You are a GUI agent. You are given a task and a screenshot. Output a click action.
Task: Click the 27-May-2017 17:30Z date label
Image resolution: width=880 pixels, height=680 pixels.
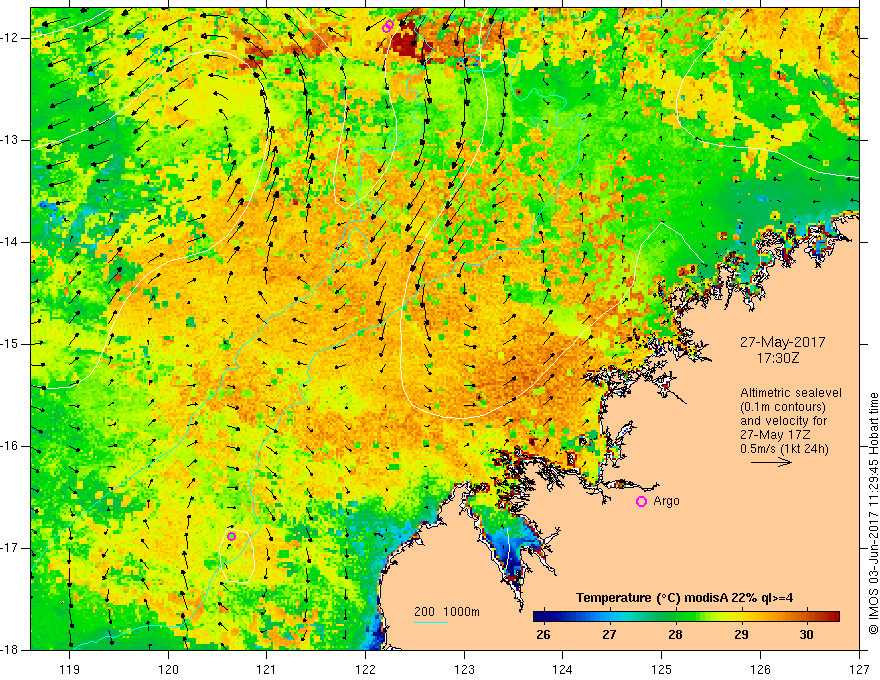782,350
